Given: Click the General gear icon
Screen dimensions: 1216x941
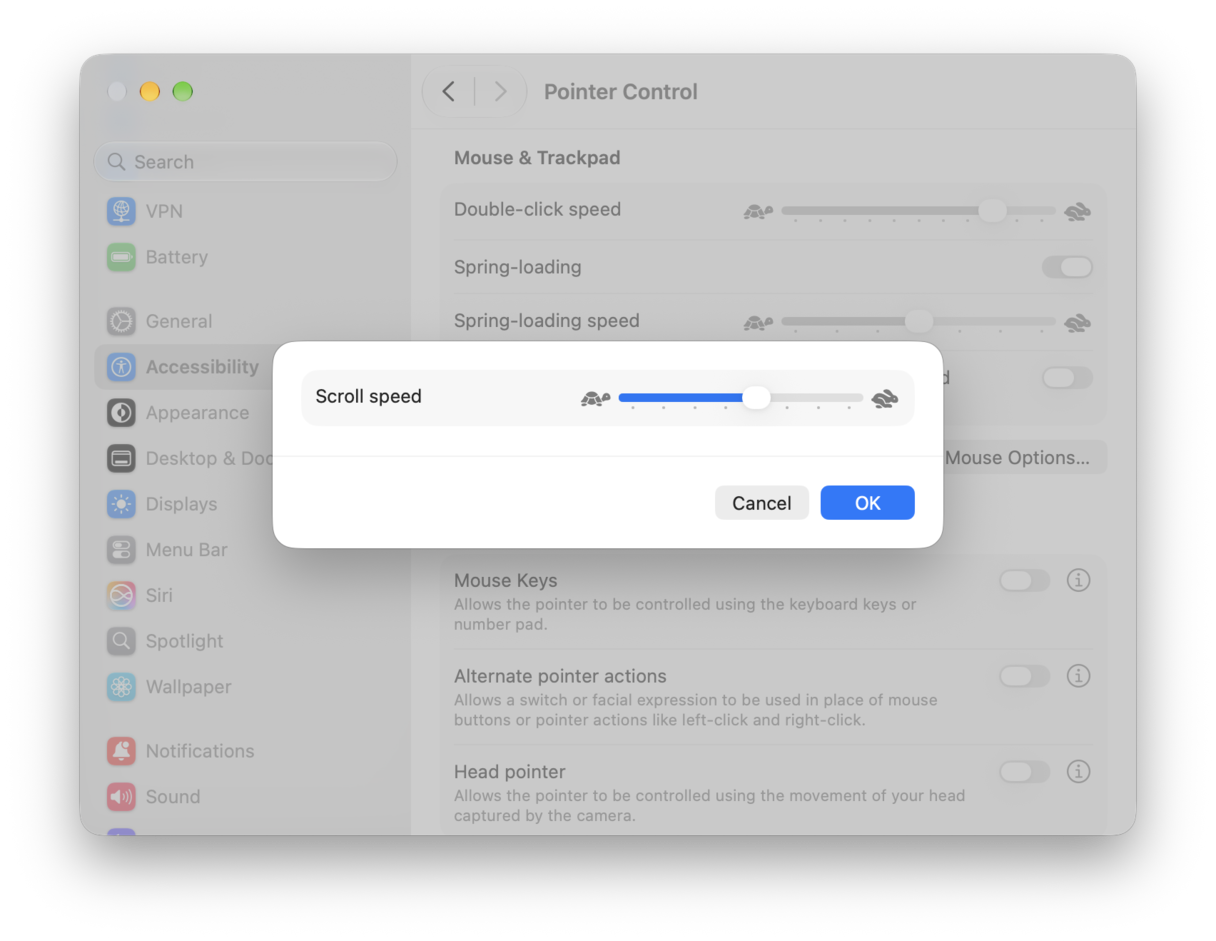Looking at the screenshot, I should click(121, 321).
